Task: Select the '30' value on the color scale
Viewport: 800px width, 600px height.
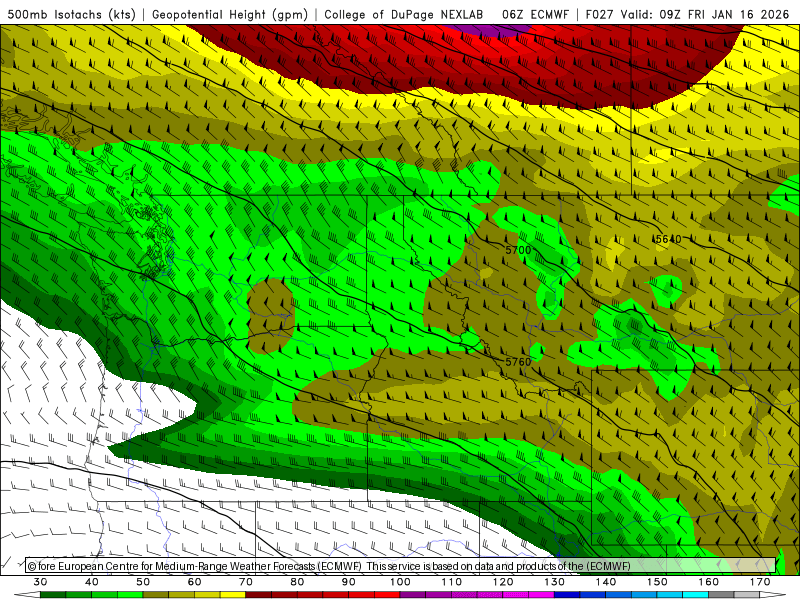Action: point(40,582)
